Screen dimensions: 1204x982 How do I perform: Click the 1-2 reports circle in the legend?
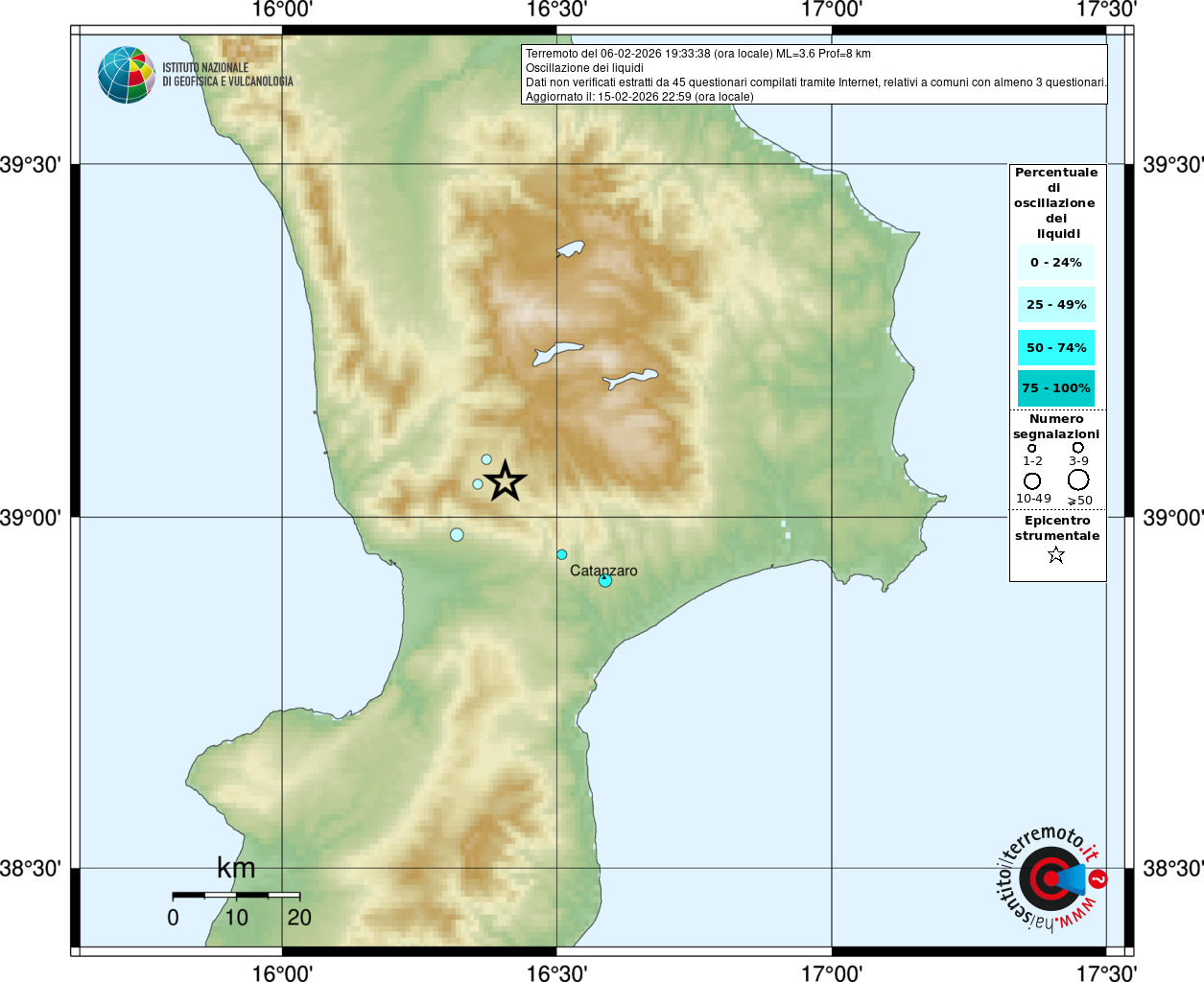(1032, 448)
